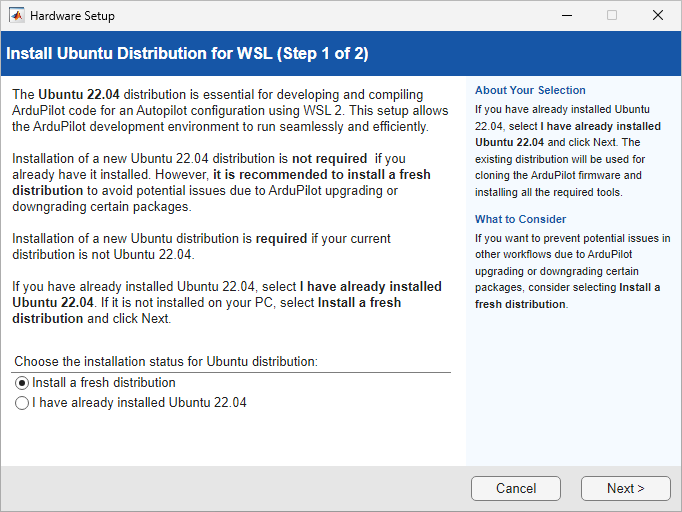Click paragraph saying new installation is required
This screenshot has width=682, height=512.
(200, 247)
